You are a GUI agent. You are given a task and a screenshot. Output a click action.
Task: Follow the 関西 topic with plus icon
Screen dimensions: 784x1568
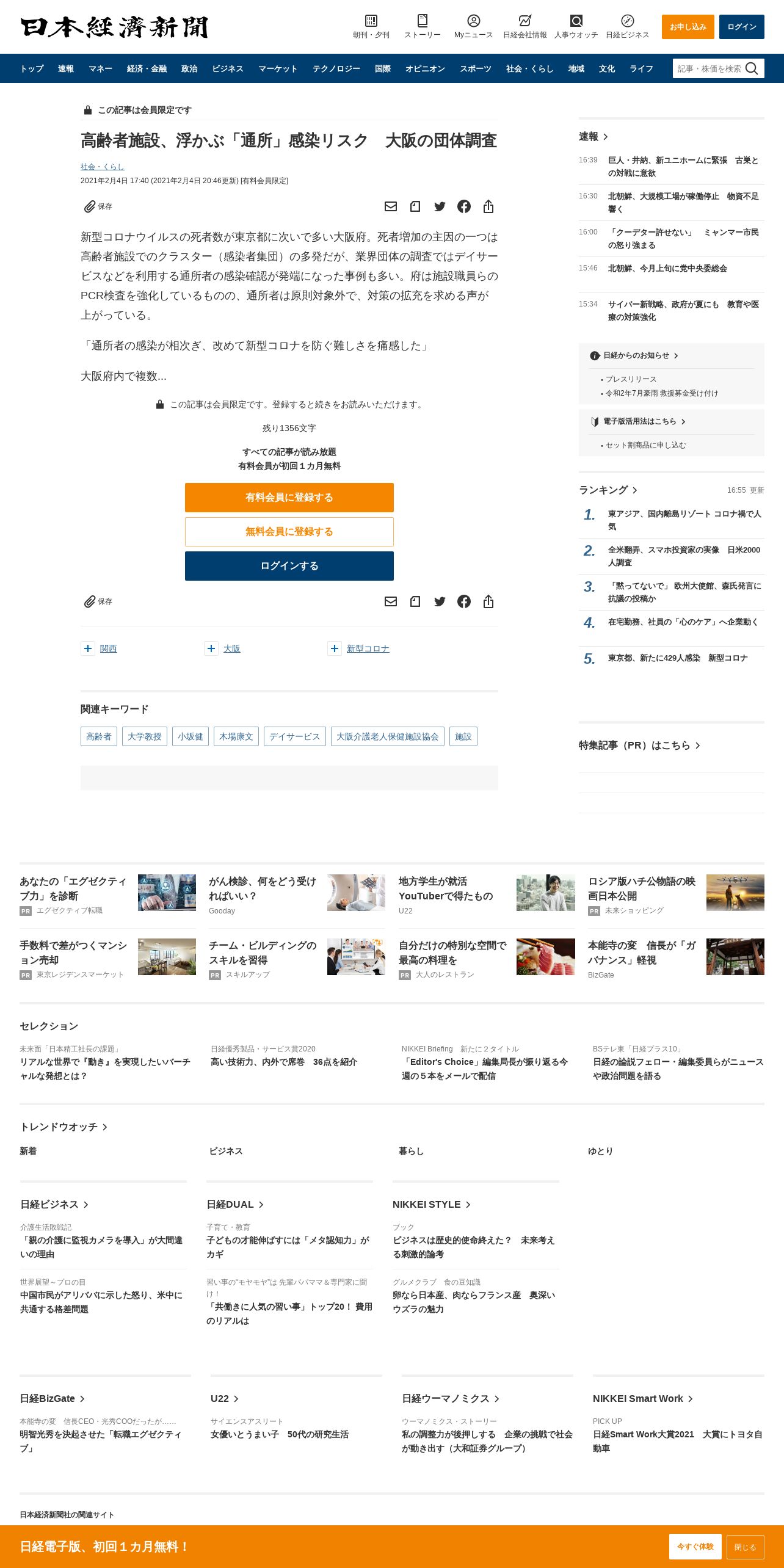(x=88, y=648)
